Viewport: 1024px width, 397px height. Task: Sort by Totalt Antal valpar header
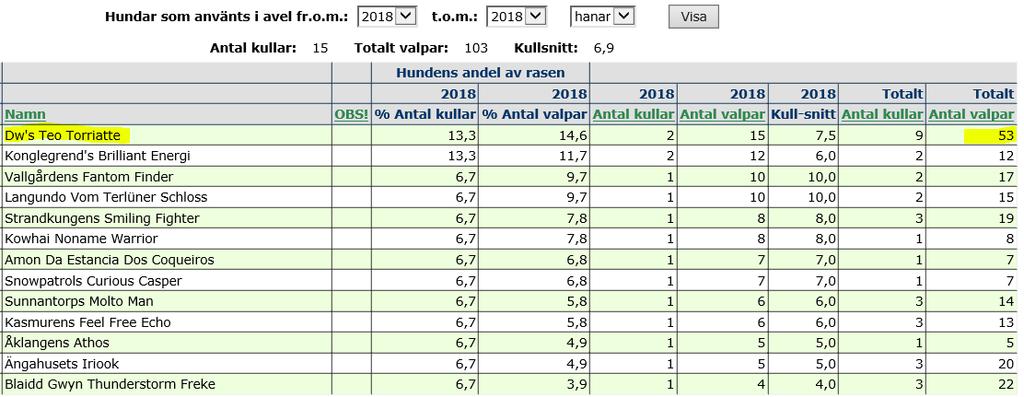tap(972, 114)
